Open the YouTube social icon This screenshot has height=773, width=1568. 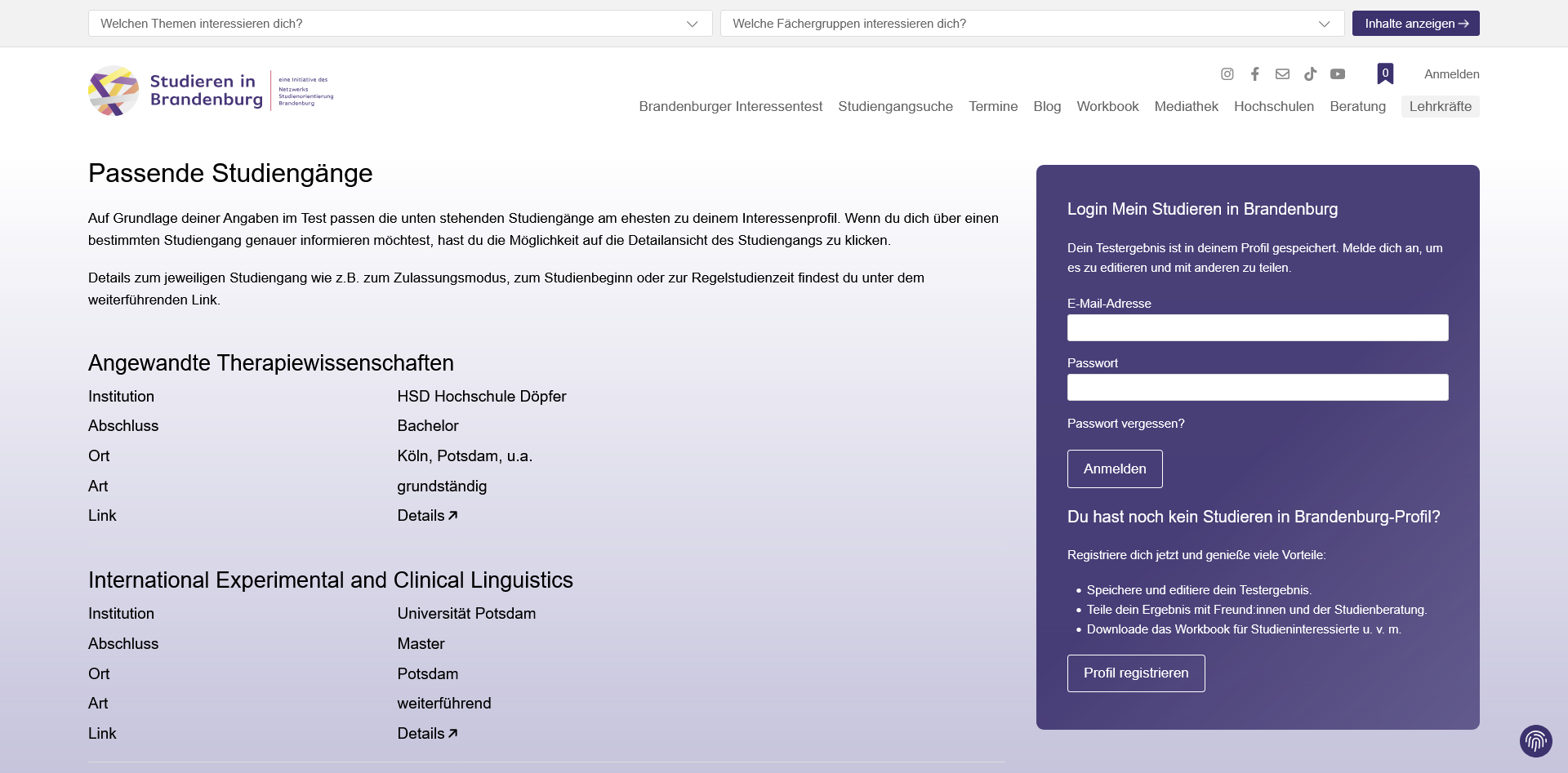[1338, 74]
